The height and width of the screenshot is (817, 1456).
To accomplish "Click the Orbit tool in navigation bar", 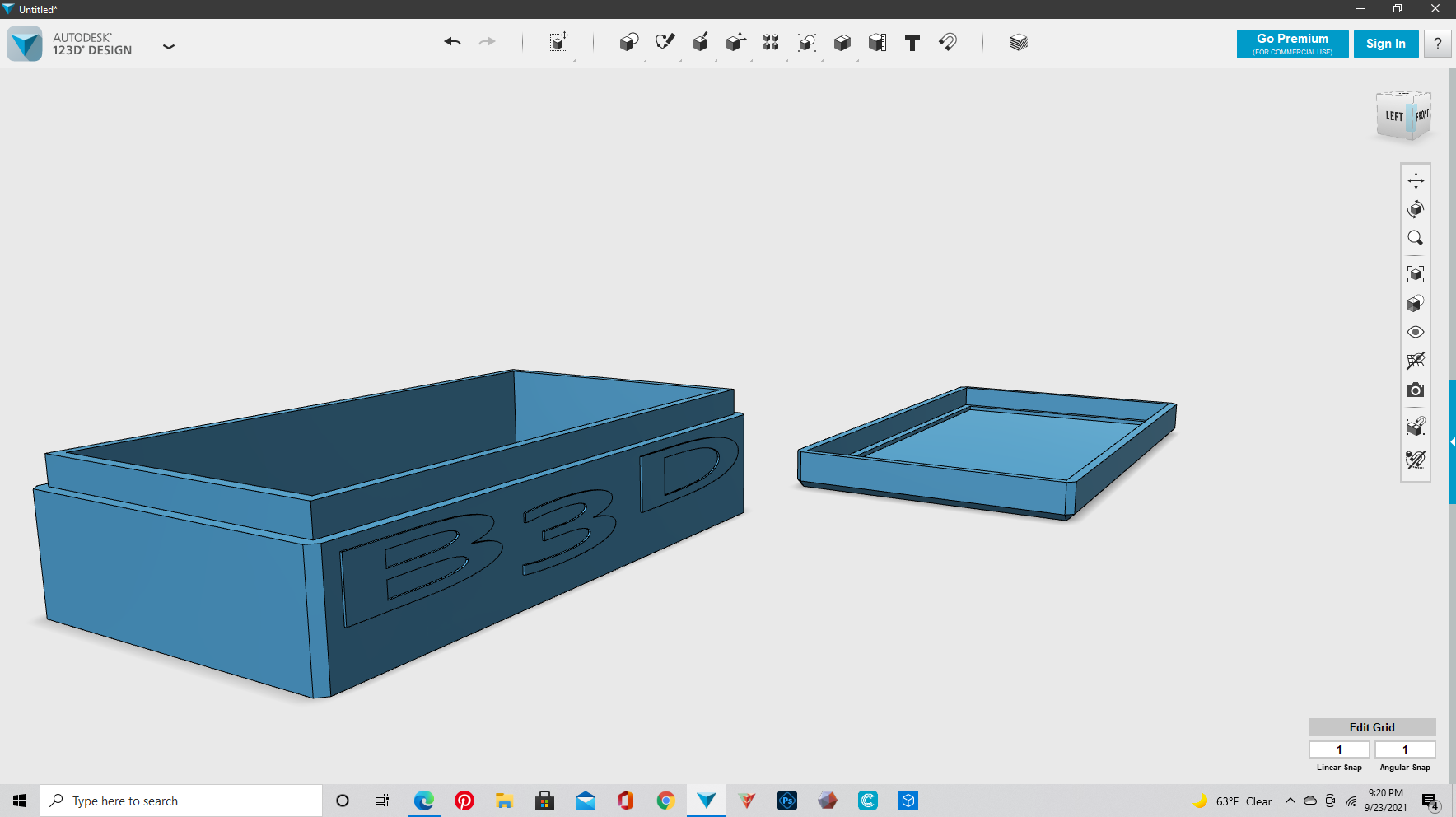I will click(x=1416, y=209).
